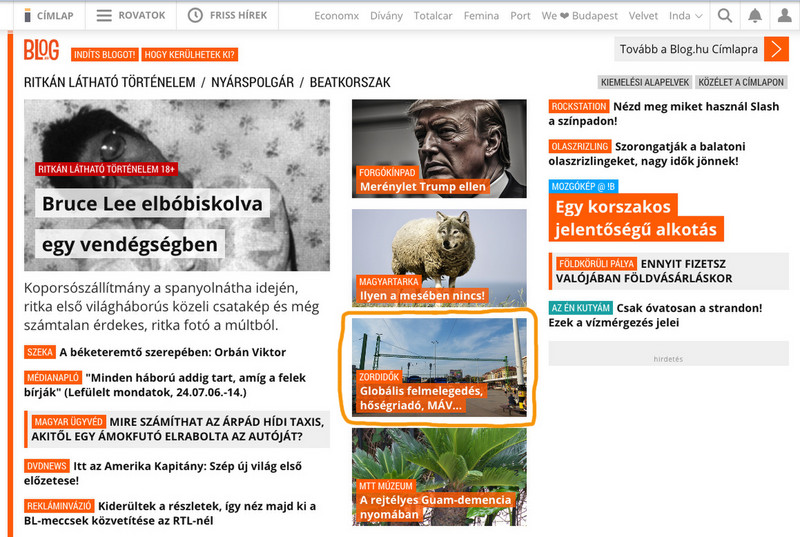Screen dimensions: 800x537
Task: Open We love Budapest link
Action: (579, 16)
